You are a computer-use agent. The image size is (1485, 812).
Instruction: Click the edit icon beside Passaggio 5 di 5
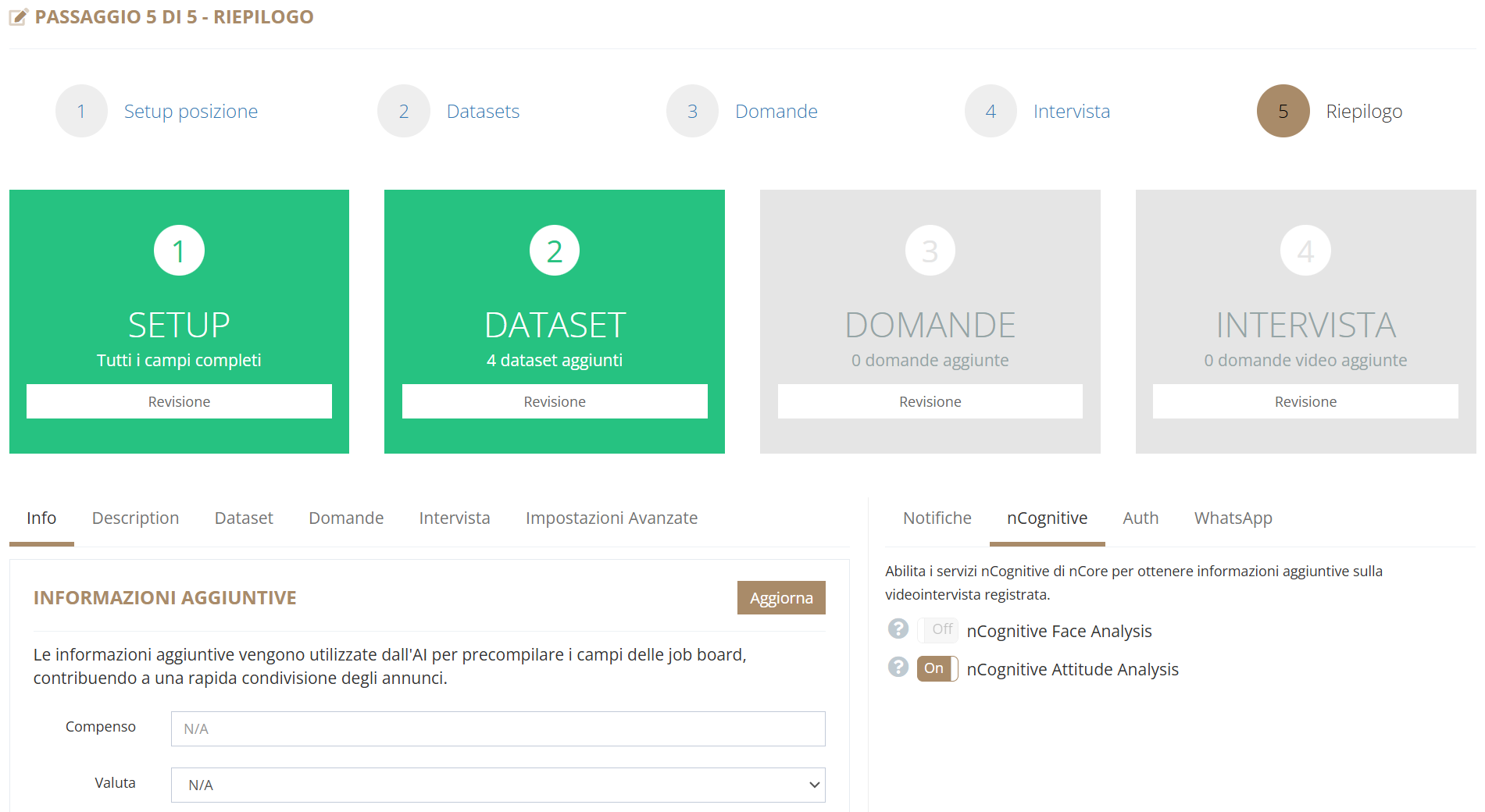tap(19, 16)
